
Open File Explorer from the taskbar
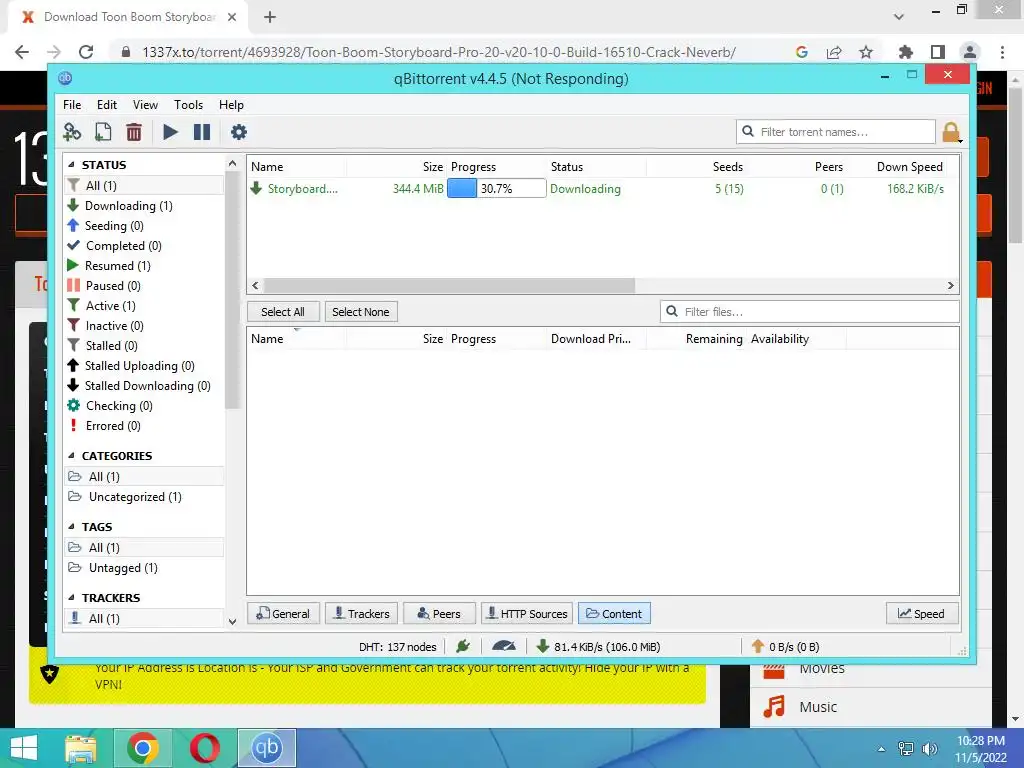tap(81, 748)
